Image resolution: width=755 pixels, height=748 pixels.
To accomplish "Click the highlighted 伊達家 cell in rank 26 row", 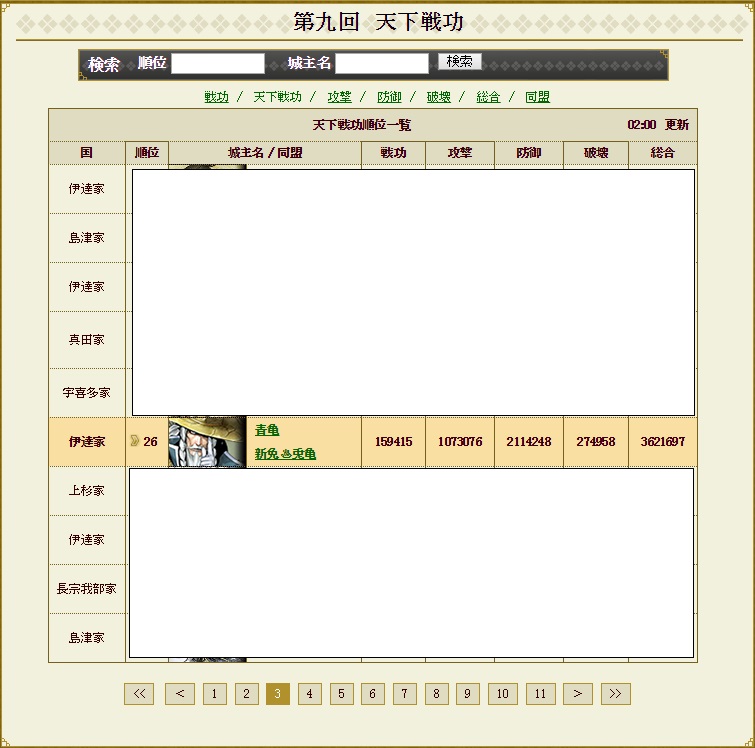I will click(x=87, y=442).
